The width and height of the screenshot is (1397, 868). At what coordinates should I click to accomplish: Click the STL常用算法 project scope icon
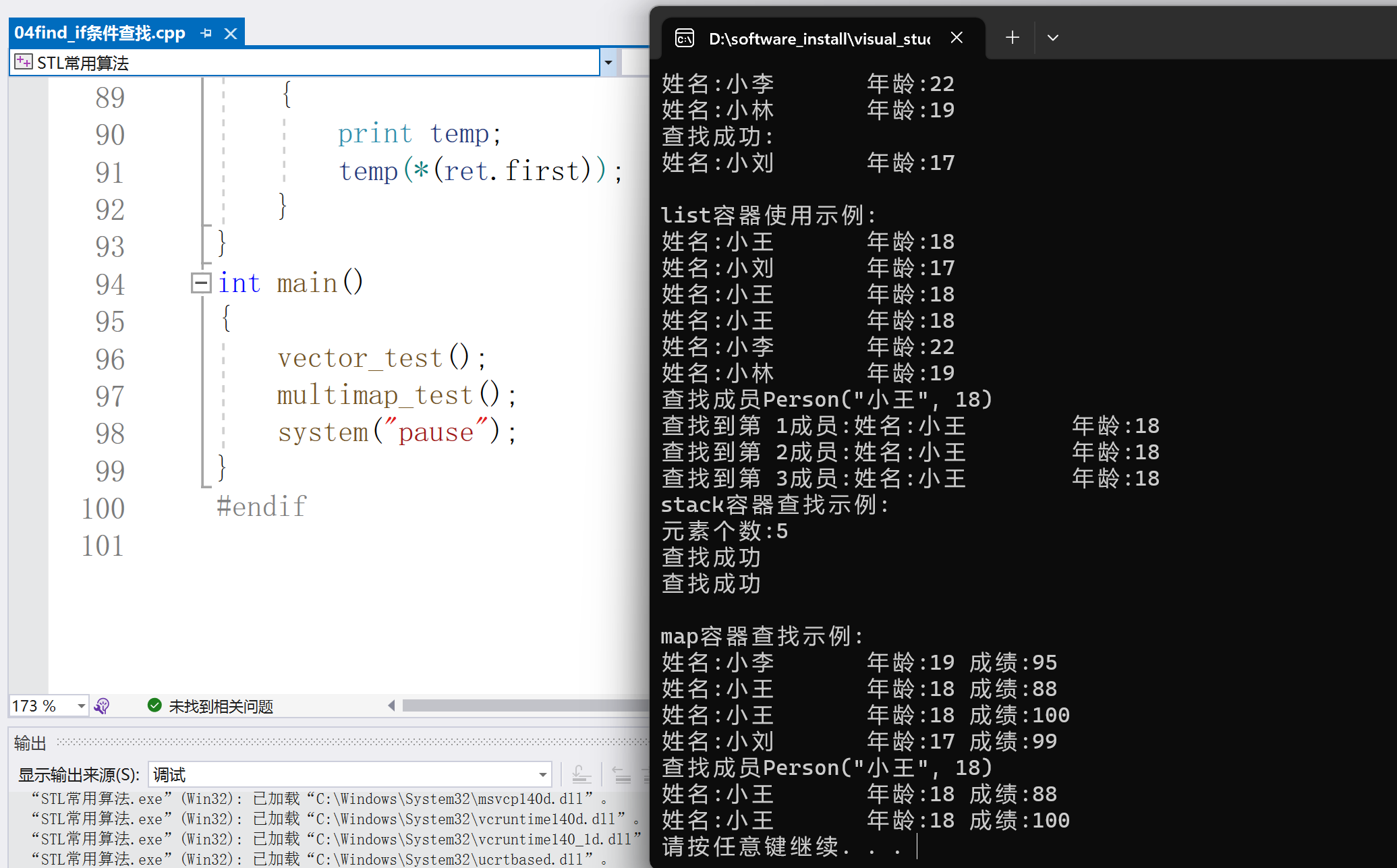tap(23, 62)
